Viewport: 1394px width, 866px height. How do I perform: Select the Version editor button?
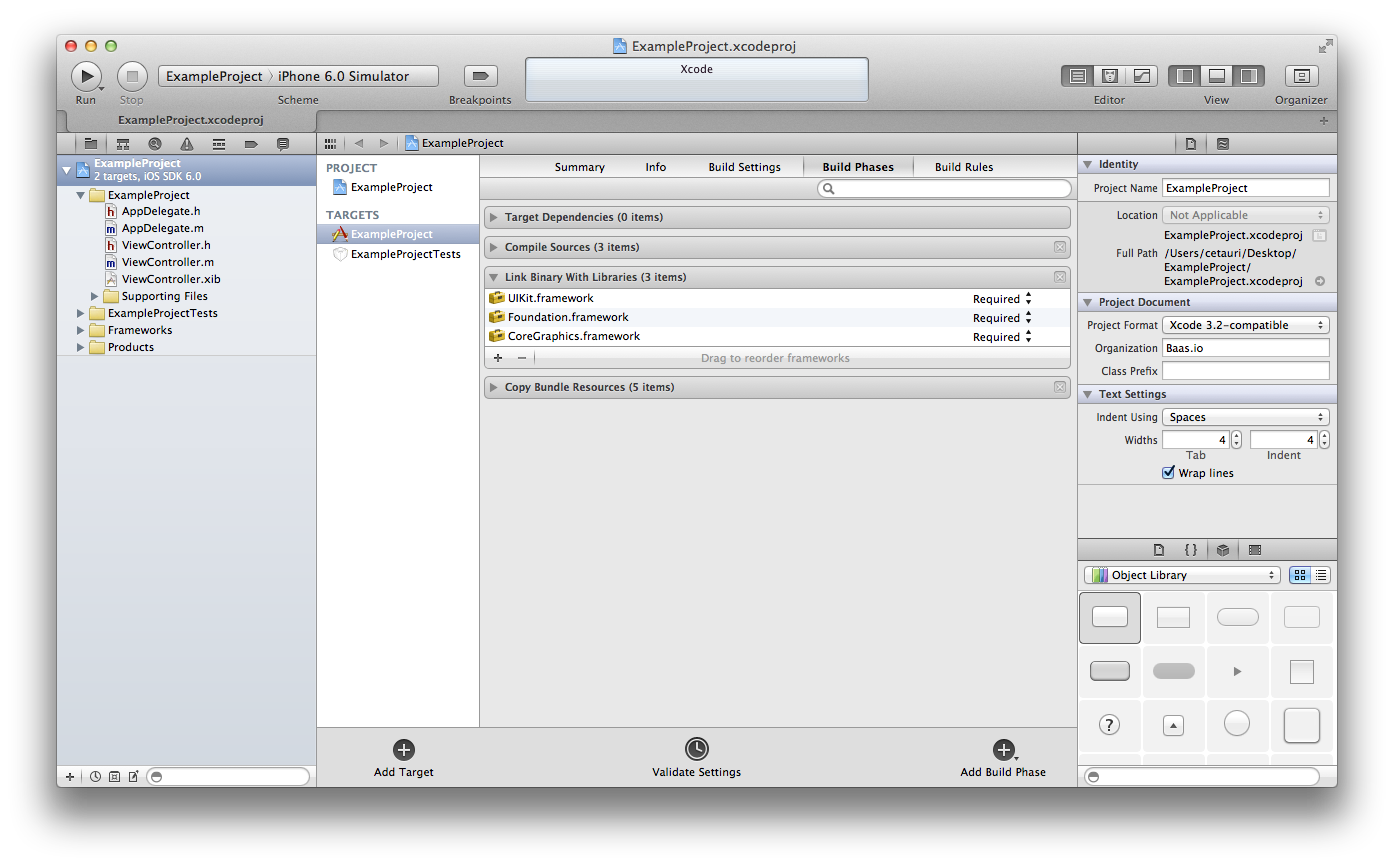1141,76
